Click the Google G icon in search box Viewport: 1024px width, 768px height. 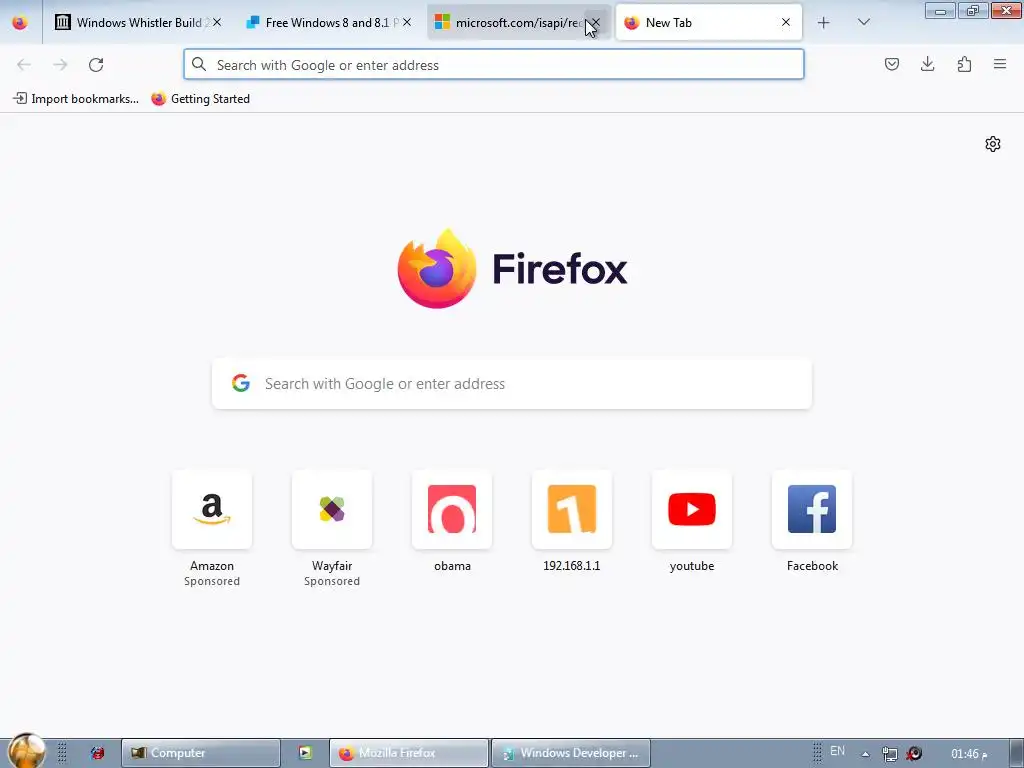click(x=241, y=383)
